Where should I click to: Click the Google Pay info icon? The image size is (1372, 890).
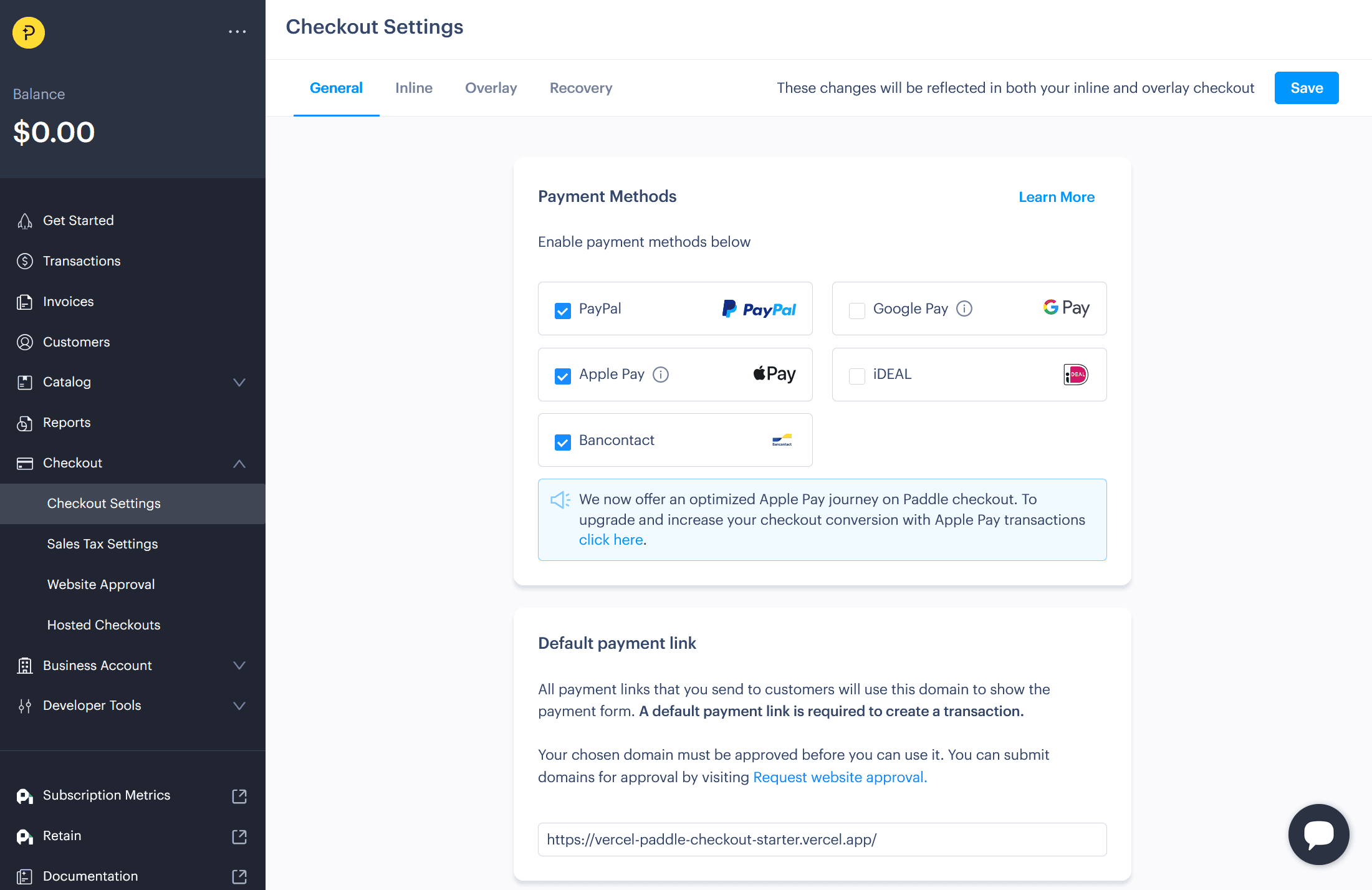pyautogui.click(x=964, y=309)
